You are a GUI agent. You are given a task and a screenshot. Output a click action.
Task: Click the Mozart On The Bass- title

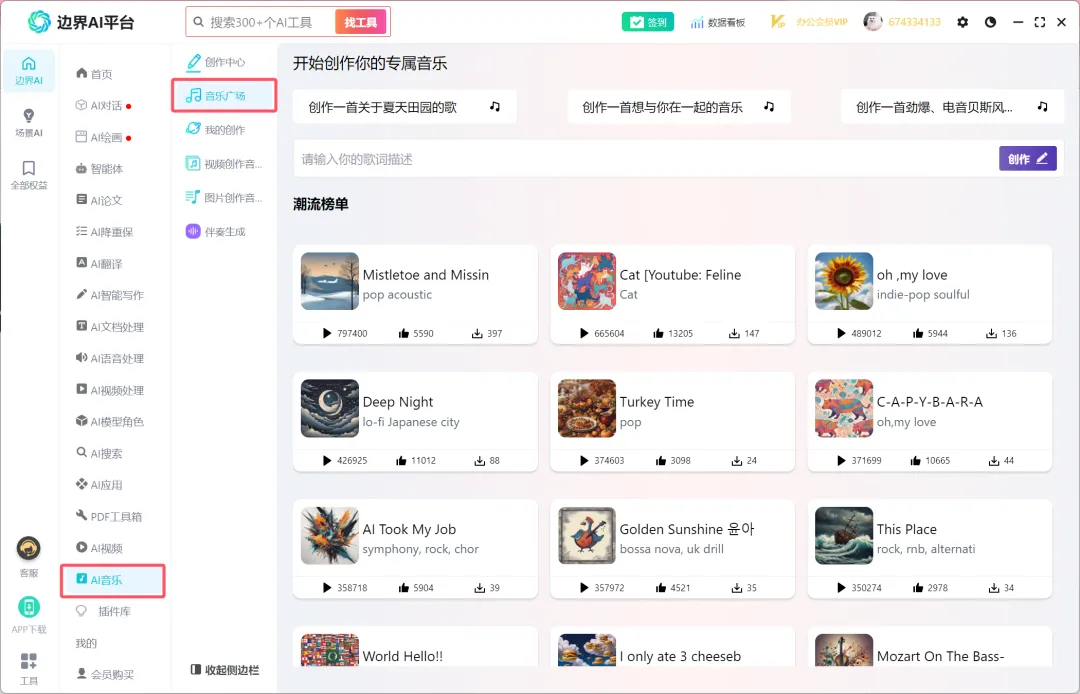tap(940, 656)
